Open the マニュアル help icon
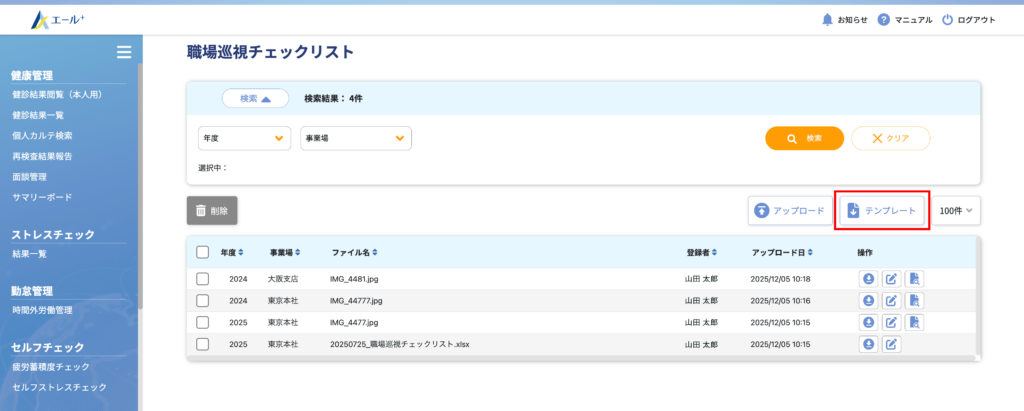Image resolution: width=1024 pixels, height=411 pixels. [884, 20]
